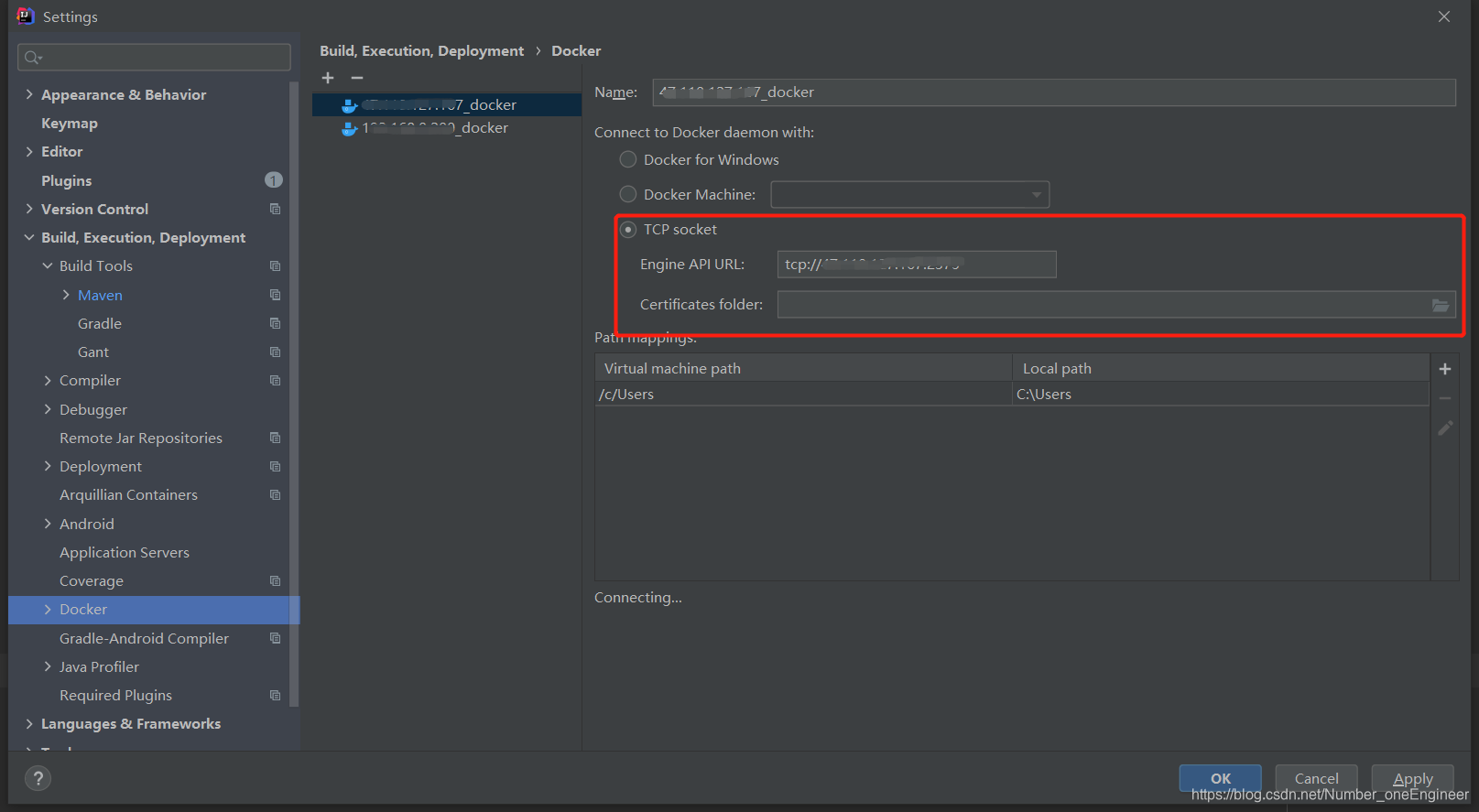Expand Java Profiler node
1479x812 pixels.
[x=48, y=666]
